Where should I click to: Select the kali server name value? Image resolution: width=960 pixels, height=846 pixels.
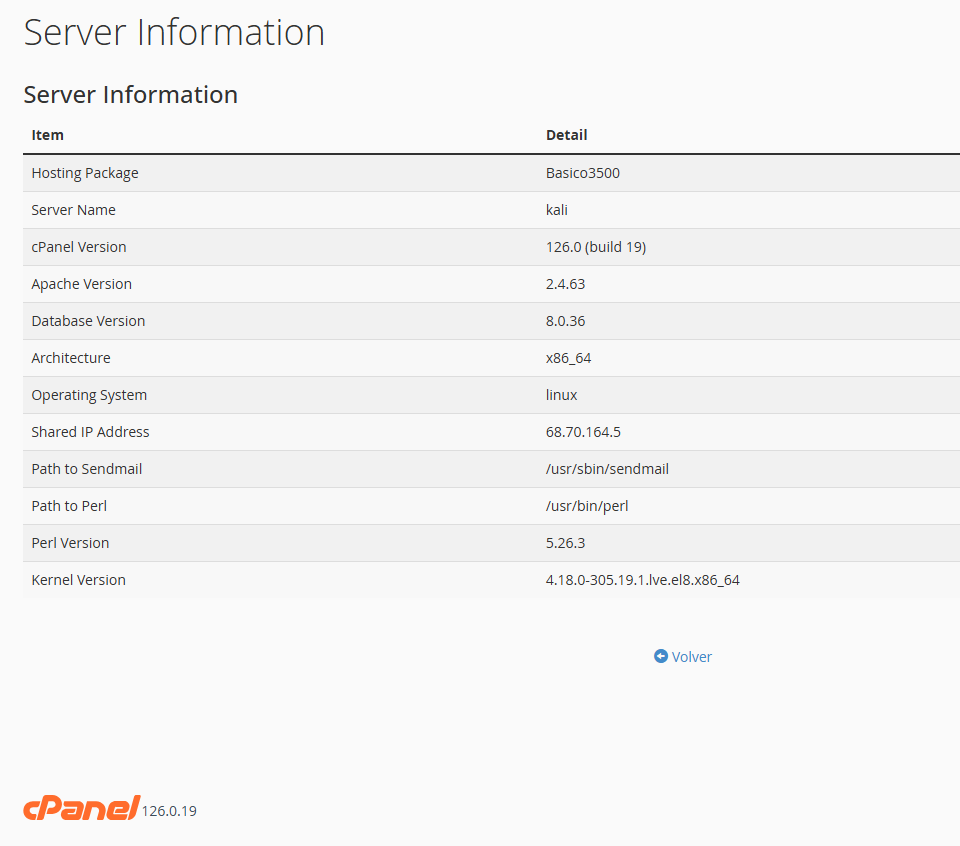pyautogui.click(x=557, y=210)
